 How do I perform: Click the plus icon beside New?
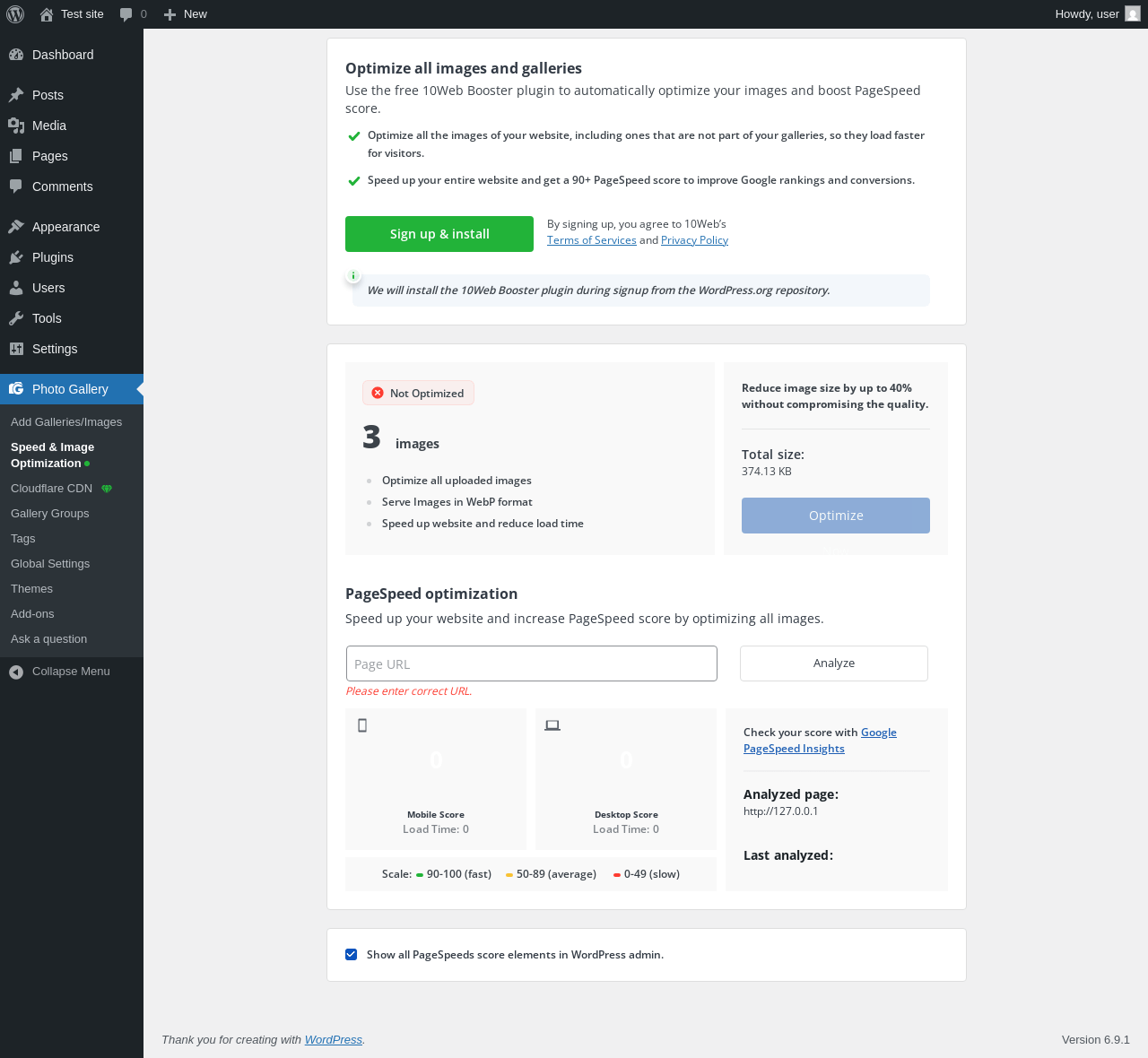pyautogui.click(x=170, y=14)
